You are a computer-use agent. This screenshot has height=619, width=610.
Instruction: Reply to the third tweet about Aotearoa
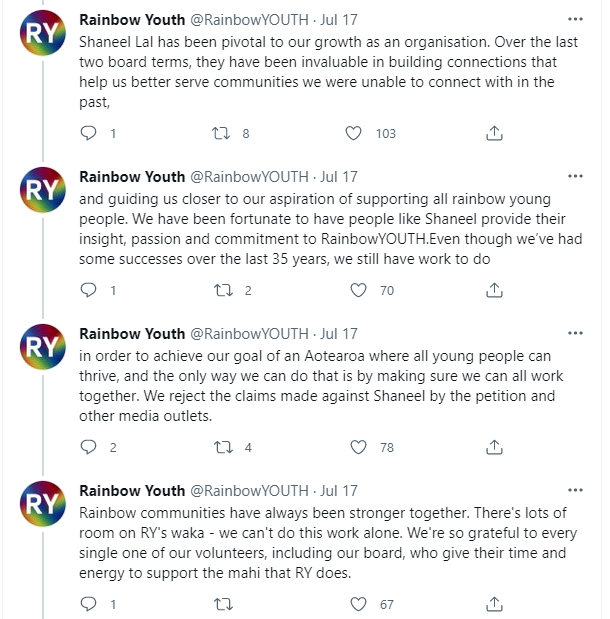point(88,447)
